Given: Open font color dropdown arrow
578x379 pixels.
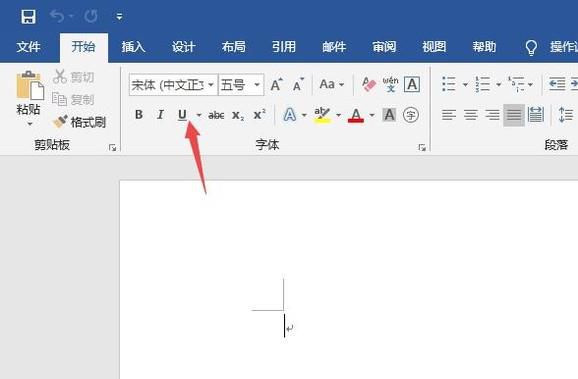Looking at the screenshot, I should [372, 115].
